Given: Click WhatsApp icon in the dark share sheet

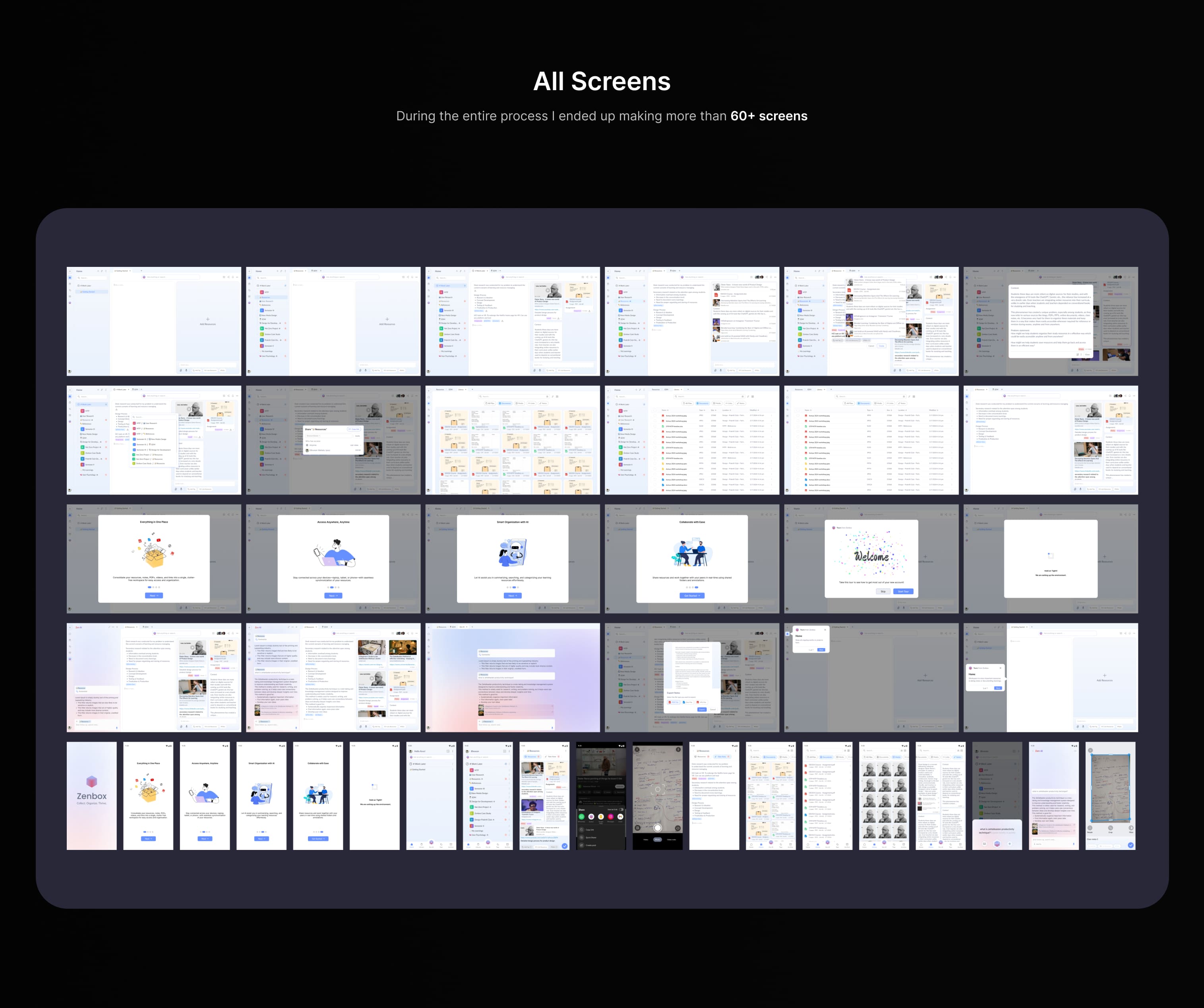Looking at the screenshot, I should (582, 817).
